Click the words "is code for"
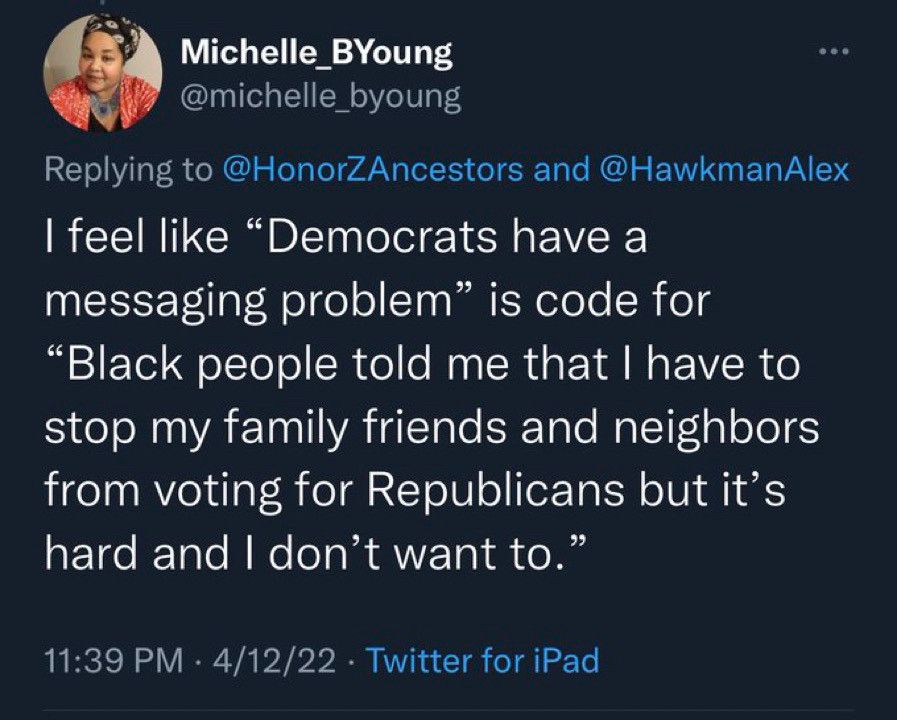 pyautogui.click(x=592, y=303)
